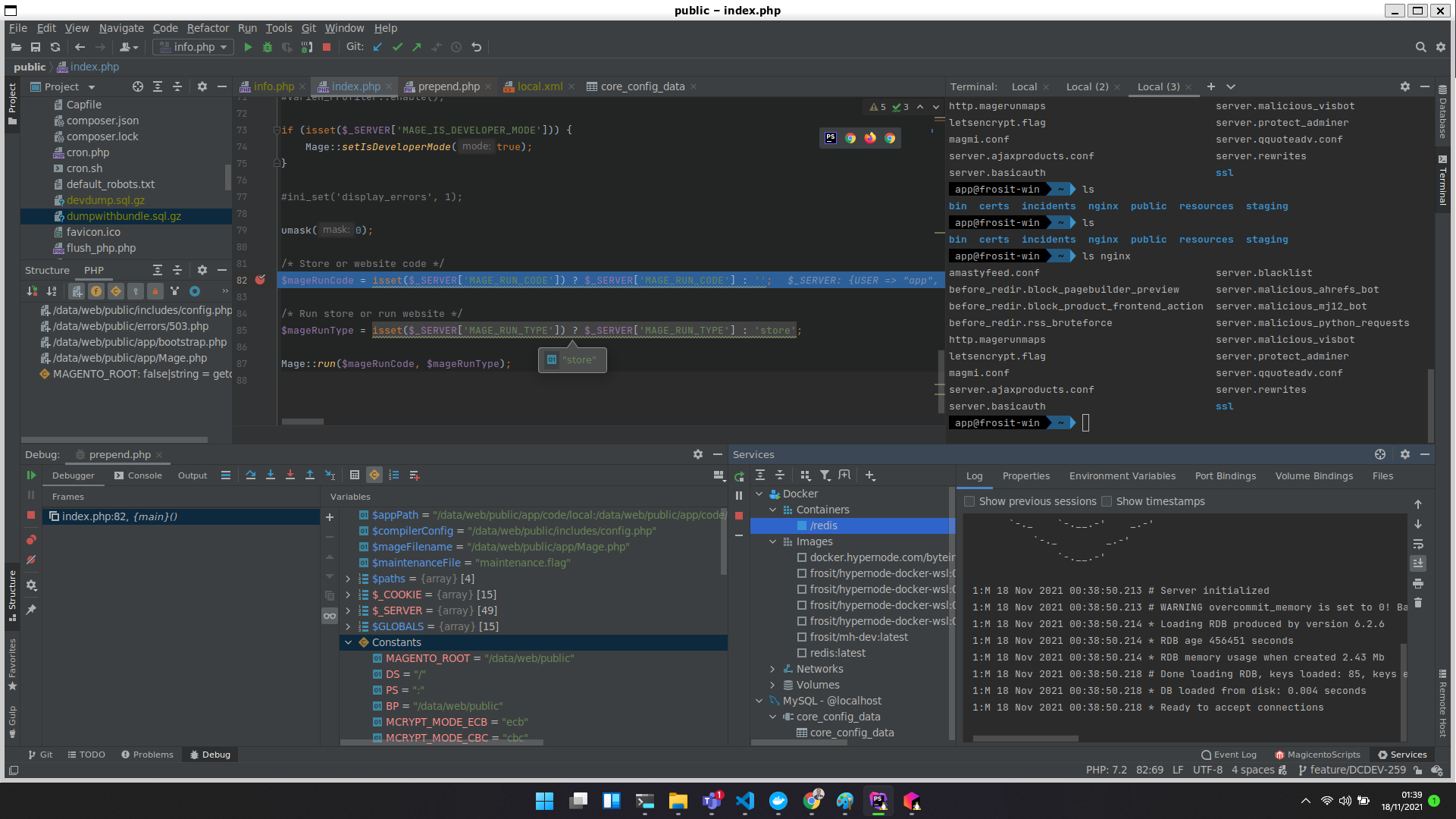Open new terminal tab with plus icon

click(1210, 86)
